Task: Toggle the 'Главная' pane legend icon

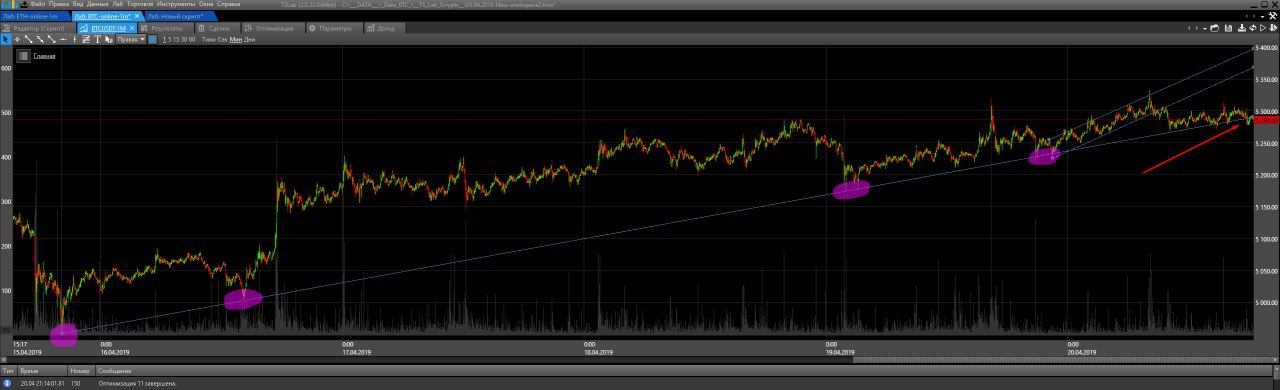Action: (x=24, y=57)
